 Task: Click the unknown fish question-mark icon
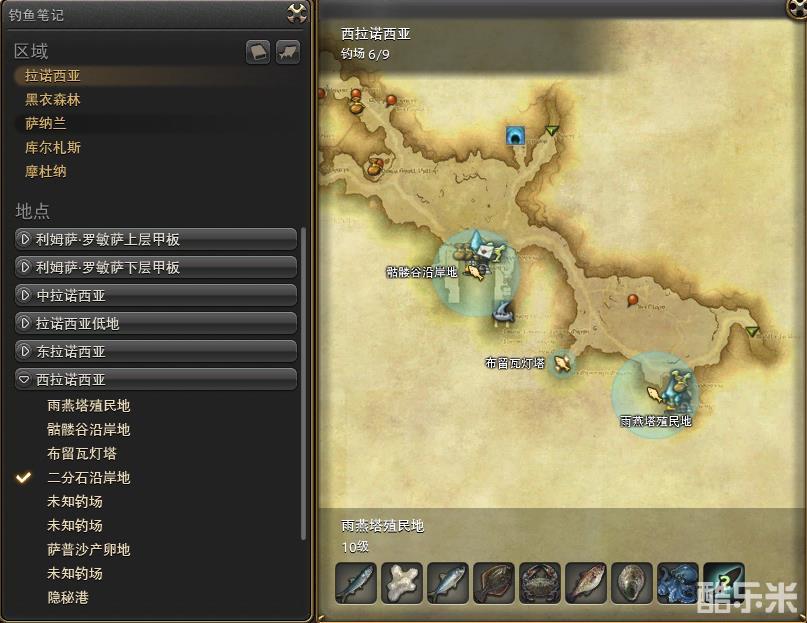coord(723,583)
